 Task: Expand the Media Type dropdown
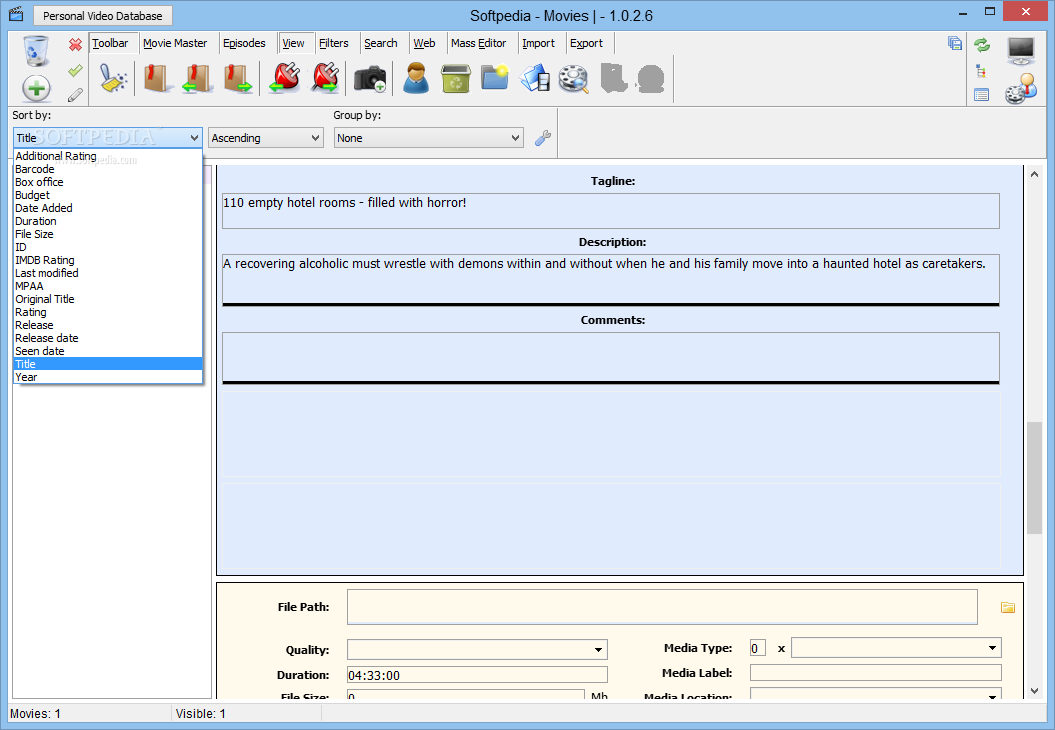coord(992,648)
